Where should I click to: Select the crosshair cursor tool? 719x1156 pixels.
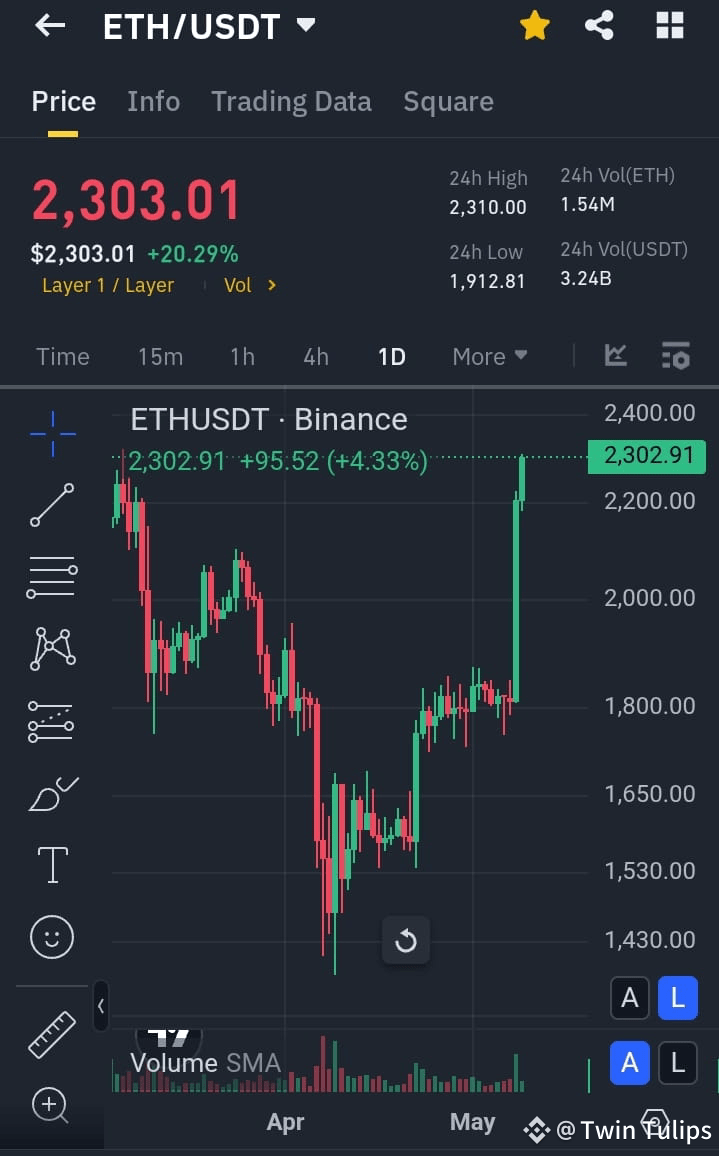(x=52, y=434)
